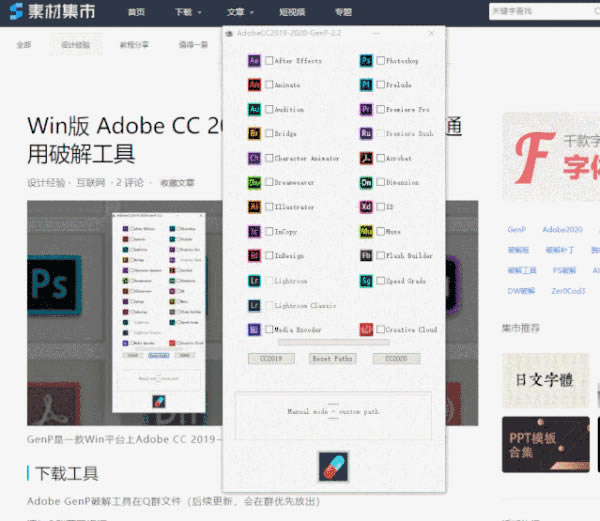Screen dimensions: 600x521
Task: Select the Photoshop checkbox
Action: pyautogui.click(x=381, y=60)
